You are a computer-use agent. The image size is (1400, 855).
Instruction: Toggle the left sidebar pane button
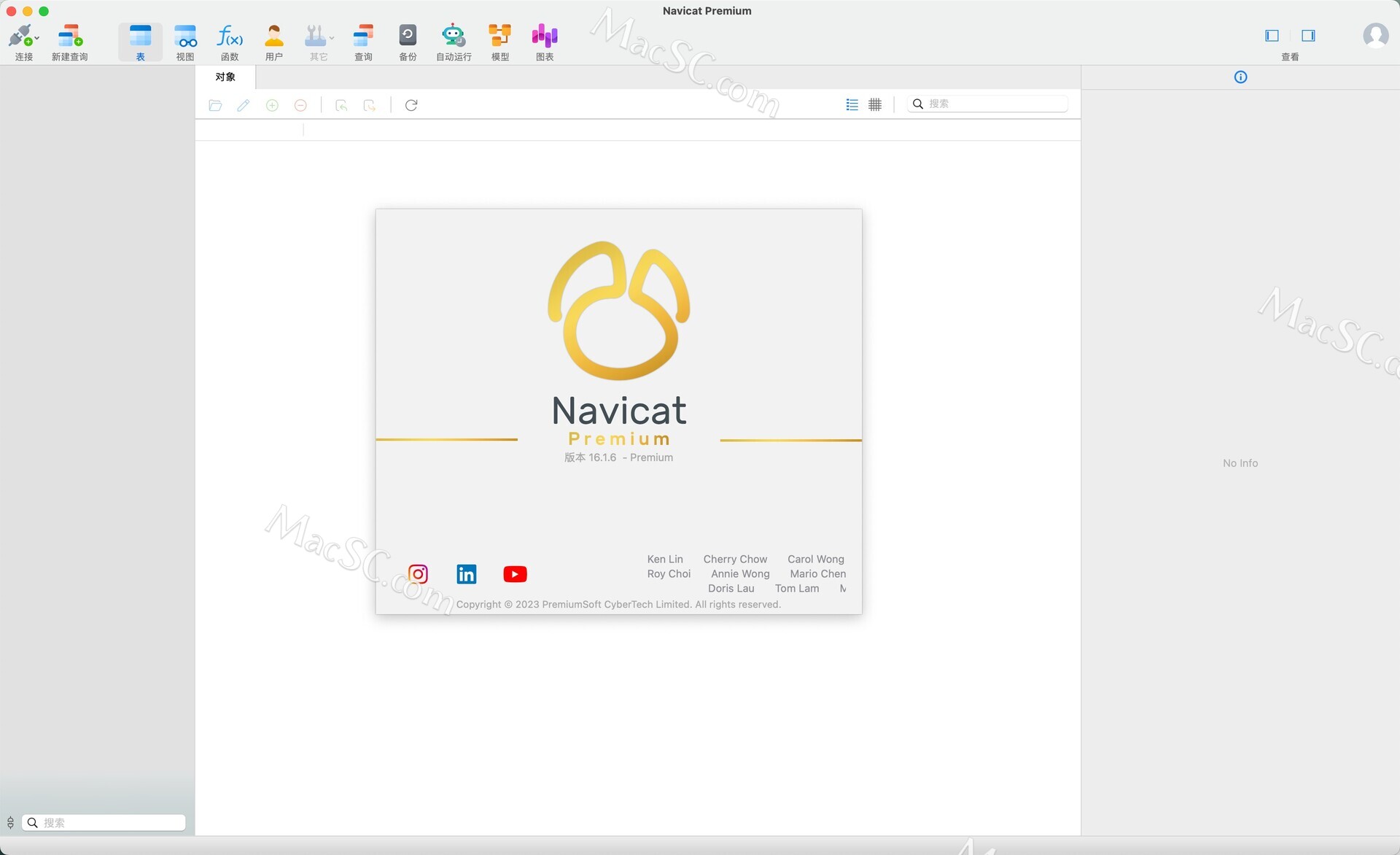coord(1272,36)
